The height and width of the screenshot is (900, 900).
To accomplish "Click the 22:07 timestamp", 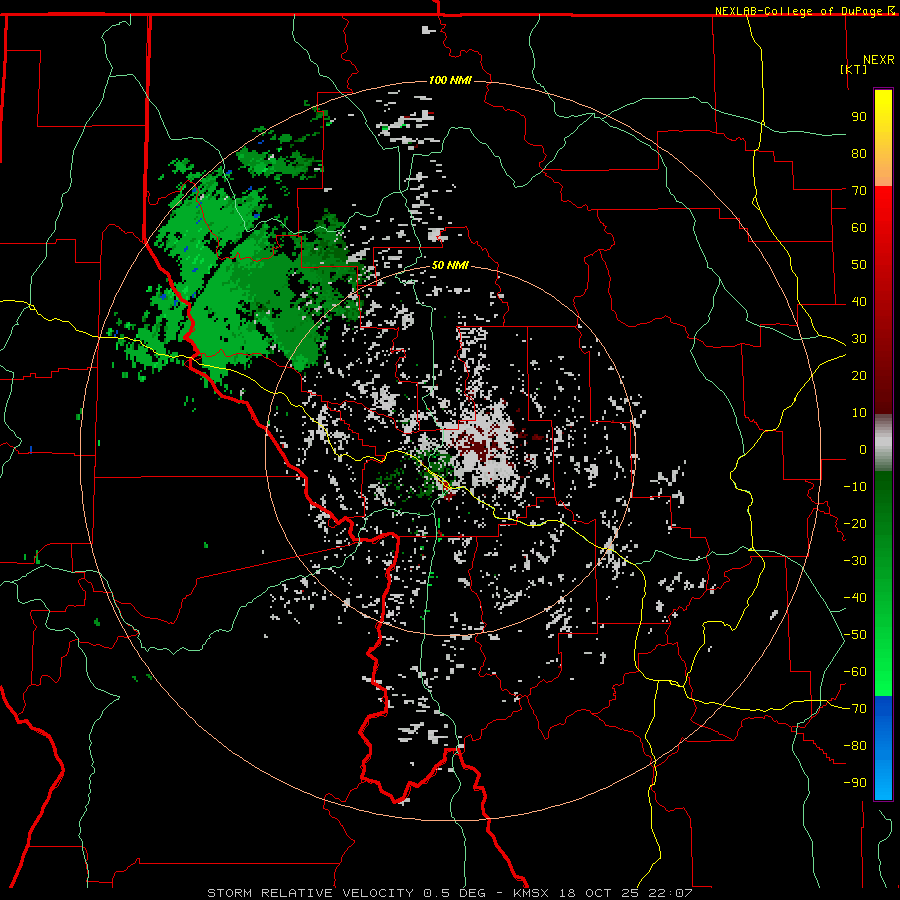I will click(670, 893).
